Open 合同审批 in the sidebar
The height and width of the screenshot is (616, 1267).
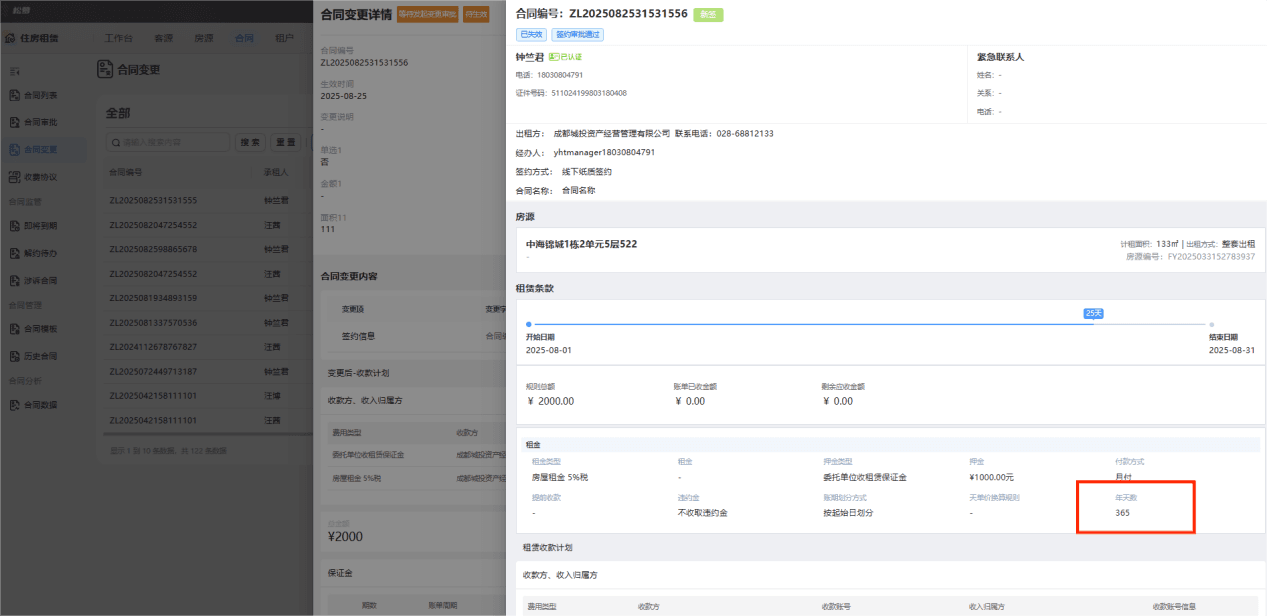pyautogui.click(x=43, y=122)
